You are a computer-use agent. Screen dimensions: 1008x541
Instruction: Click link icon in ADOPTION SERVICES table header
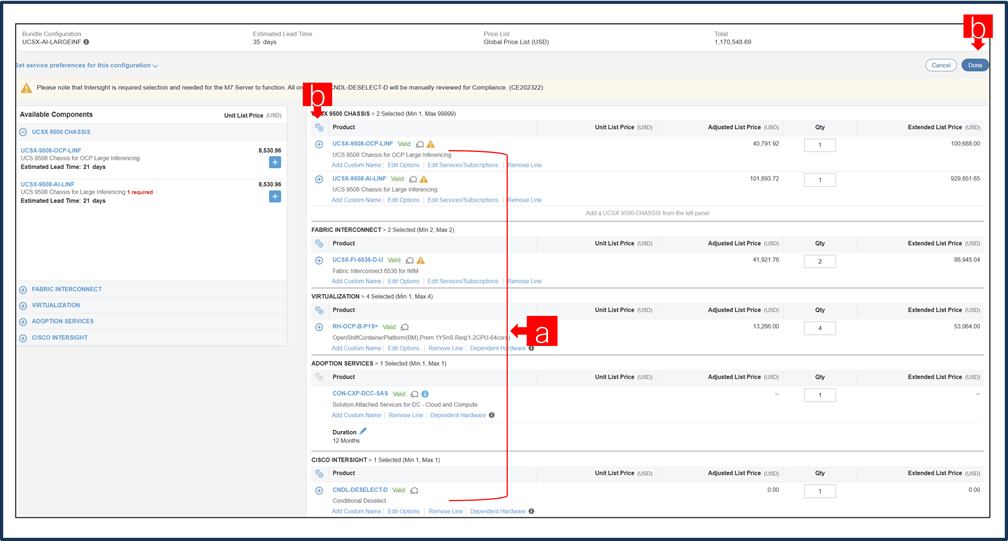319,377
